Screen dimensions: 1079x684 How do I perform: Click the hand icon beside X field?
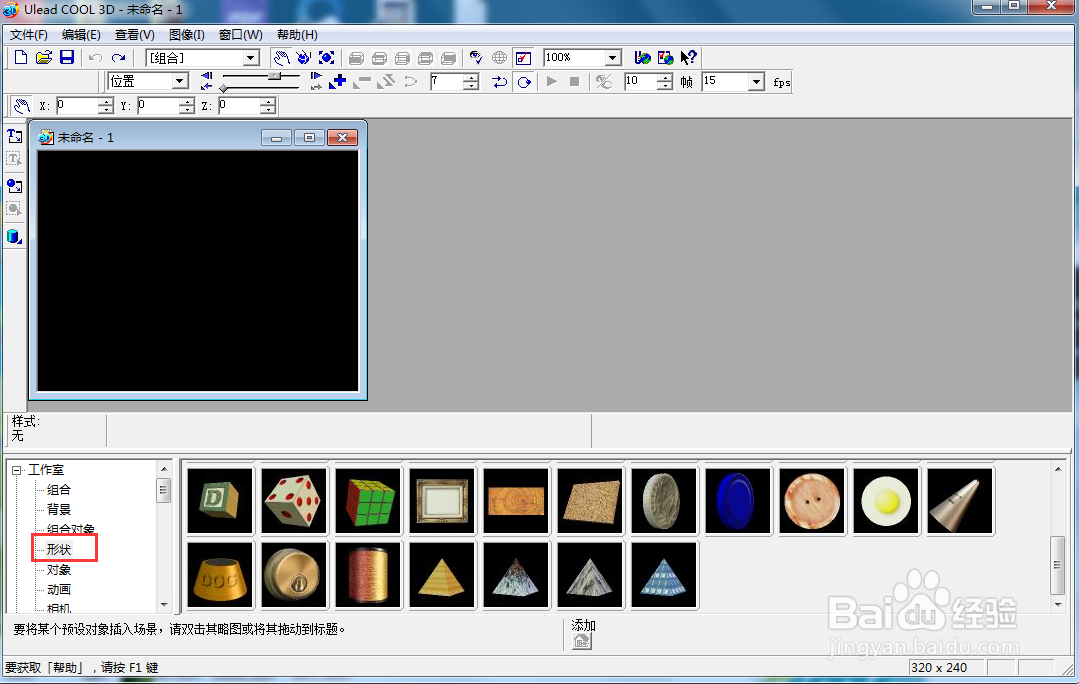21,105
